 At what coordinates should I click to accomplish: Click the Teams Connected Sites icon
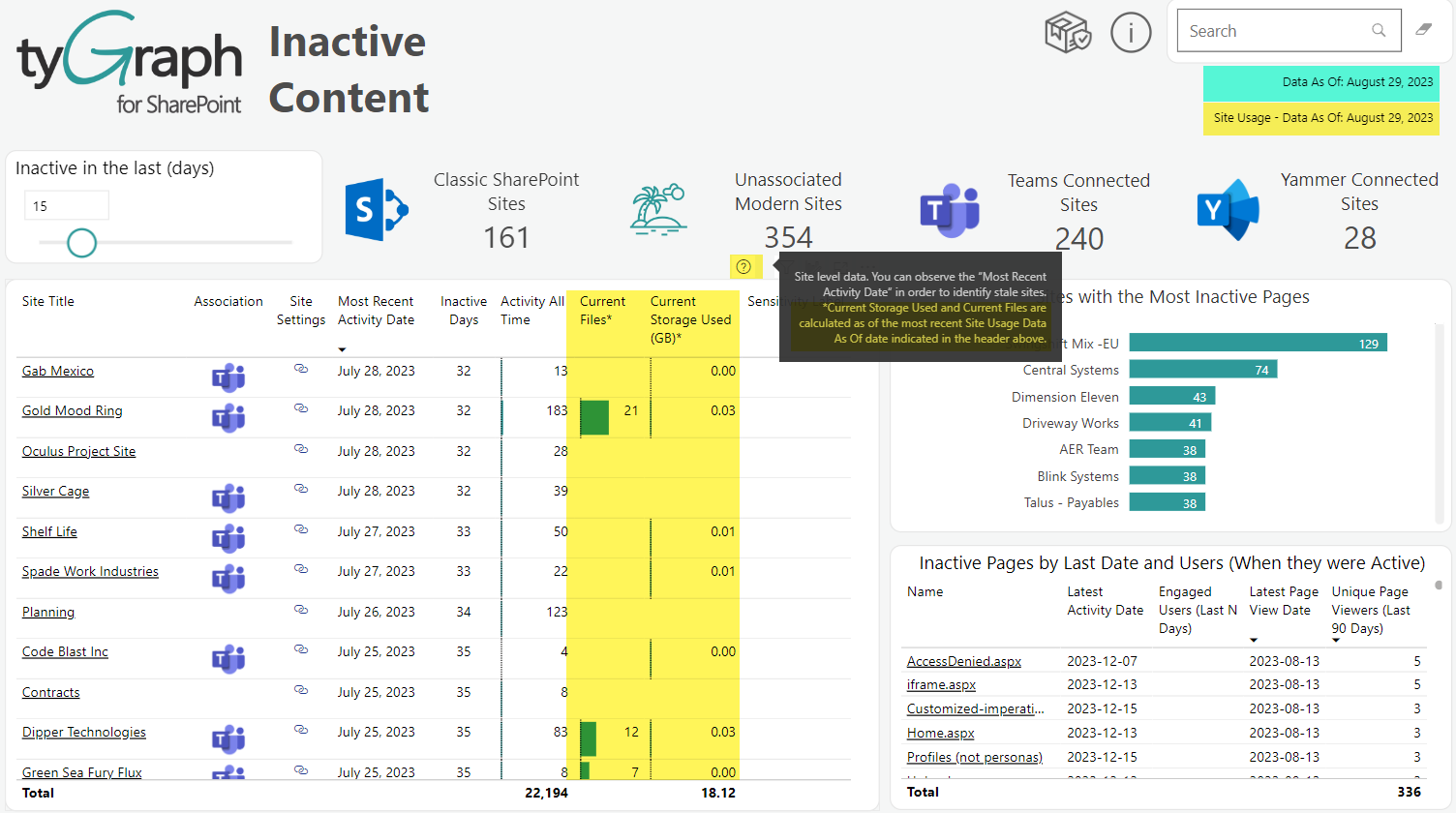click(949, 210)
